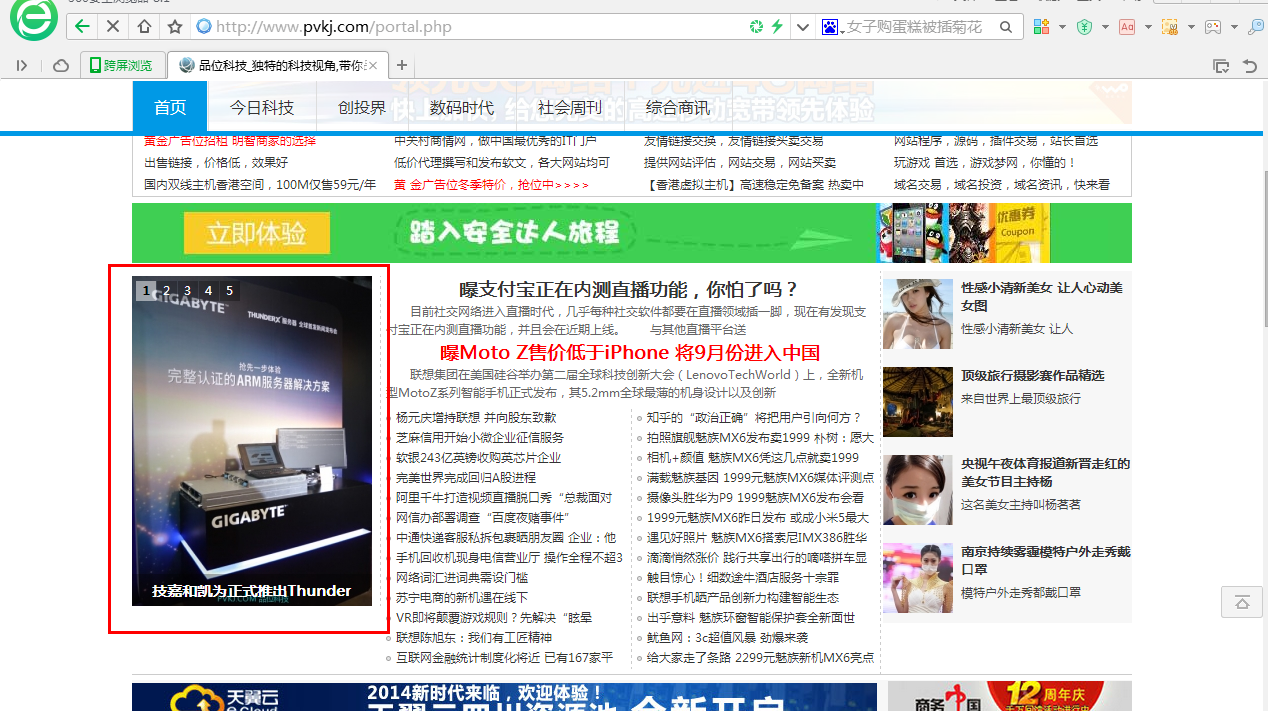Open the 创投界 navigation item
Screen dimensions: 1268x711
(x=362, y=107)
